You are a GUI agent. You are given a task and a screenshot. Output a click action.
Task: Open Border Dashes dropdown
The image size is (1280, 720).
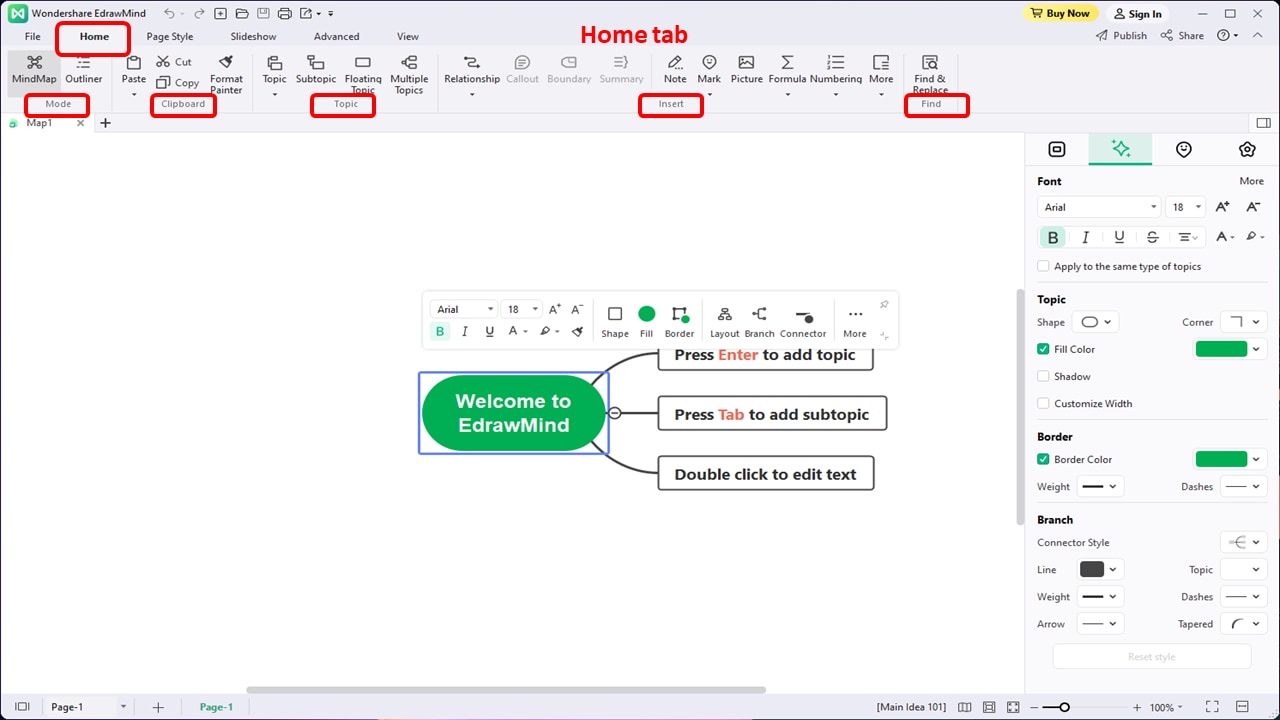(1243, 486)
